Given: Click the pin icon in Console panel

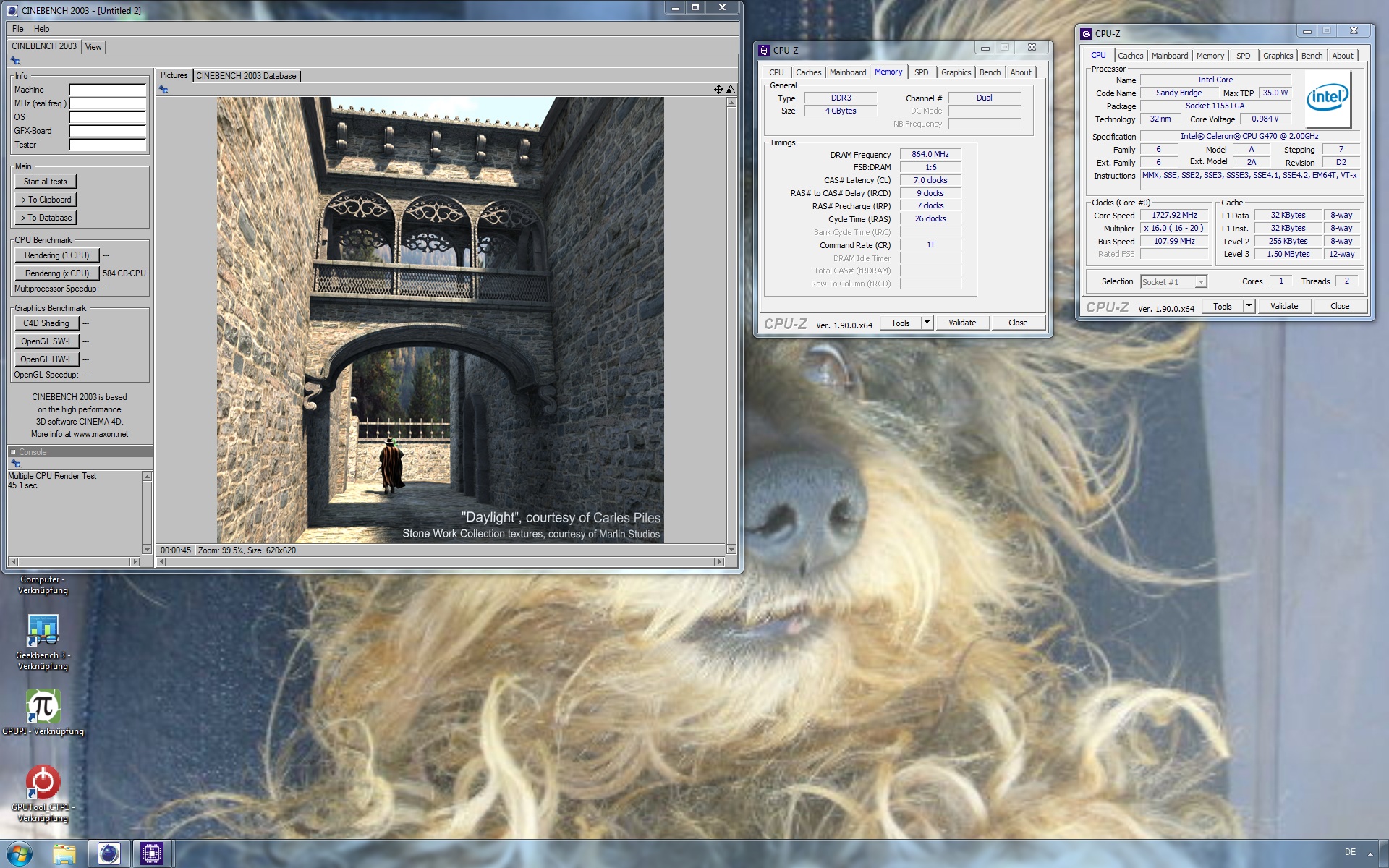Looking at the screenshot, I should pos(15,464).
